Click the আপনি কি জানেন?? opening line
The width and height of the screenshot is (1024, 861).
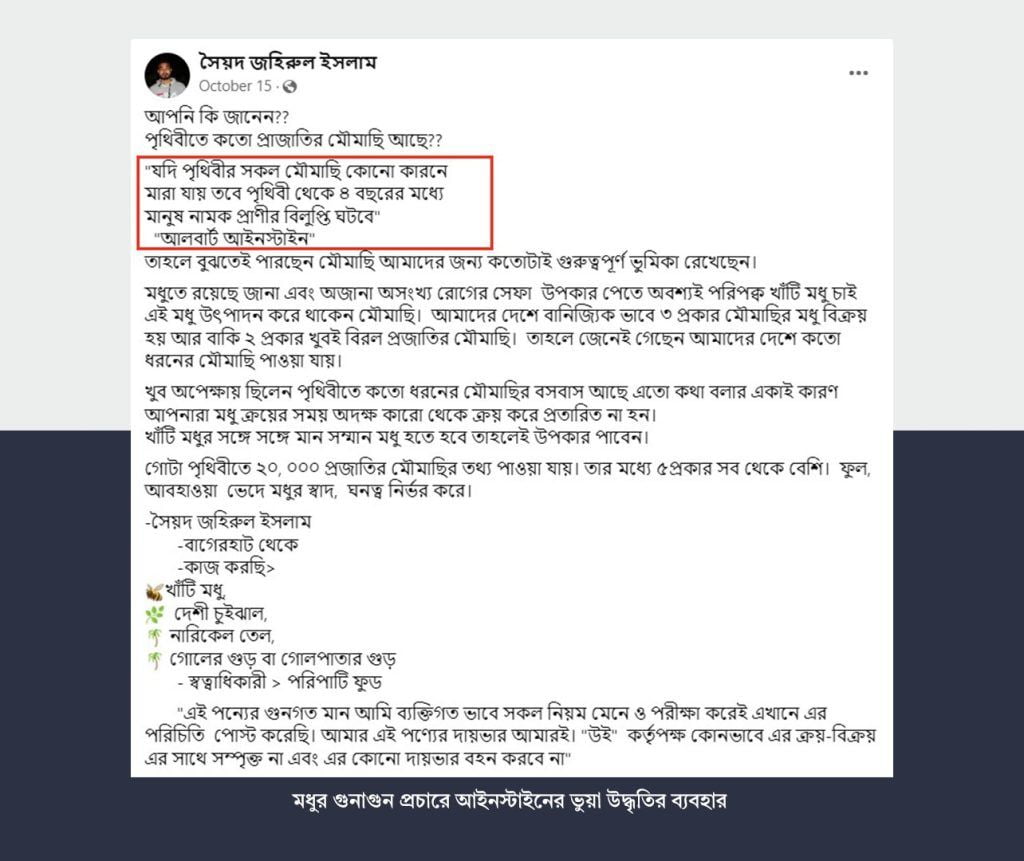(x=217, y=117)
